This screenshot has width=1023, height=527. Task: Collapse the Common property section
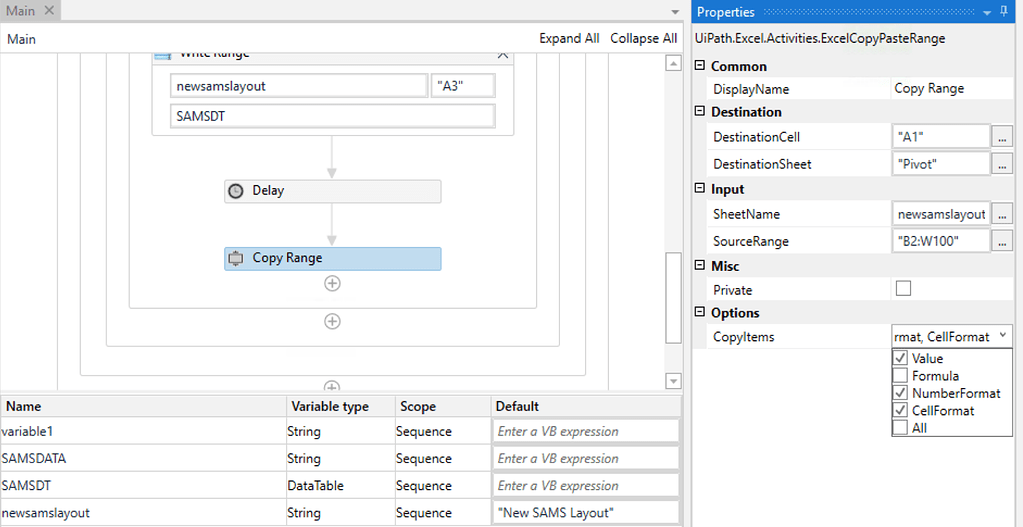(x=700, y=66)
